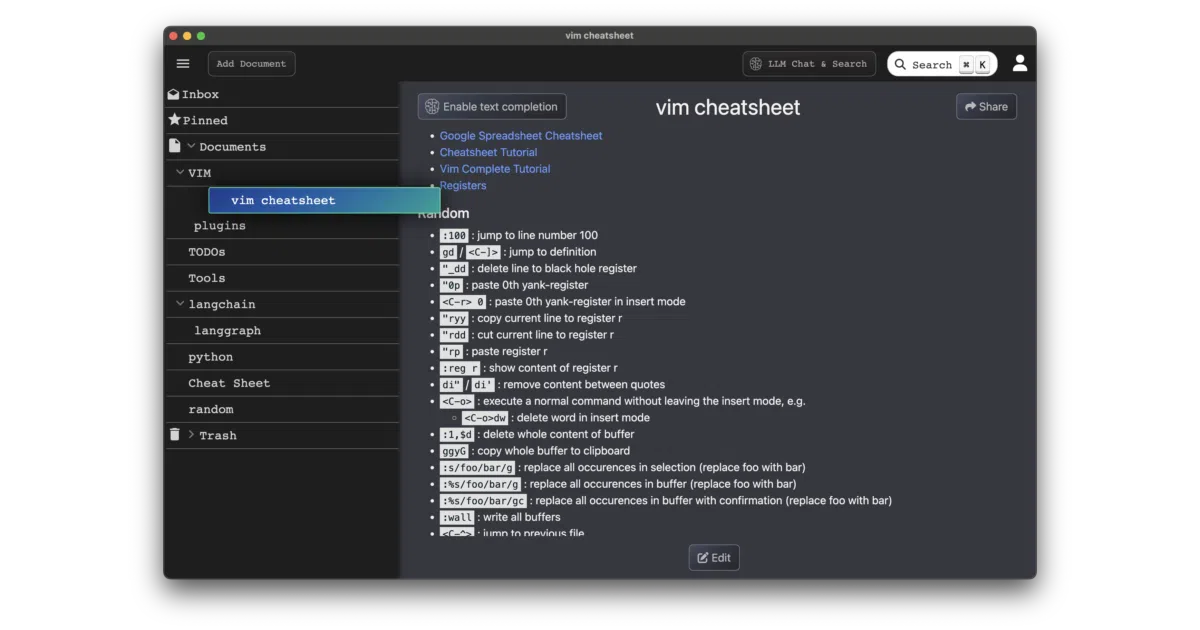Click the Search box
1200x630 pixels.
(942, 64)
